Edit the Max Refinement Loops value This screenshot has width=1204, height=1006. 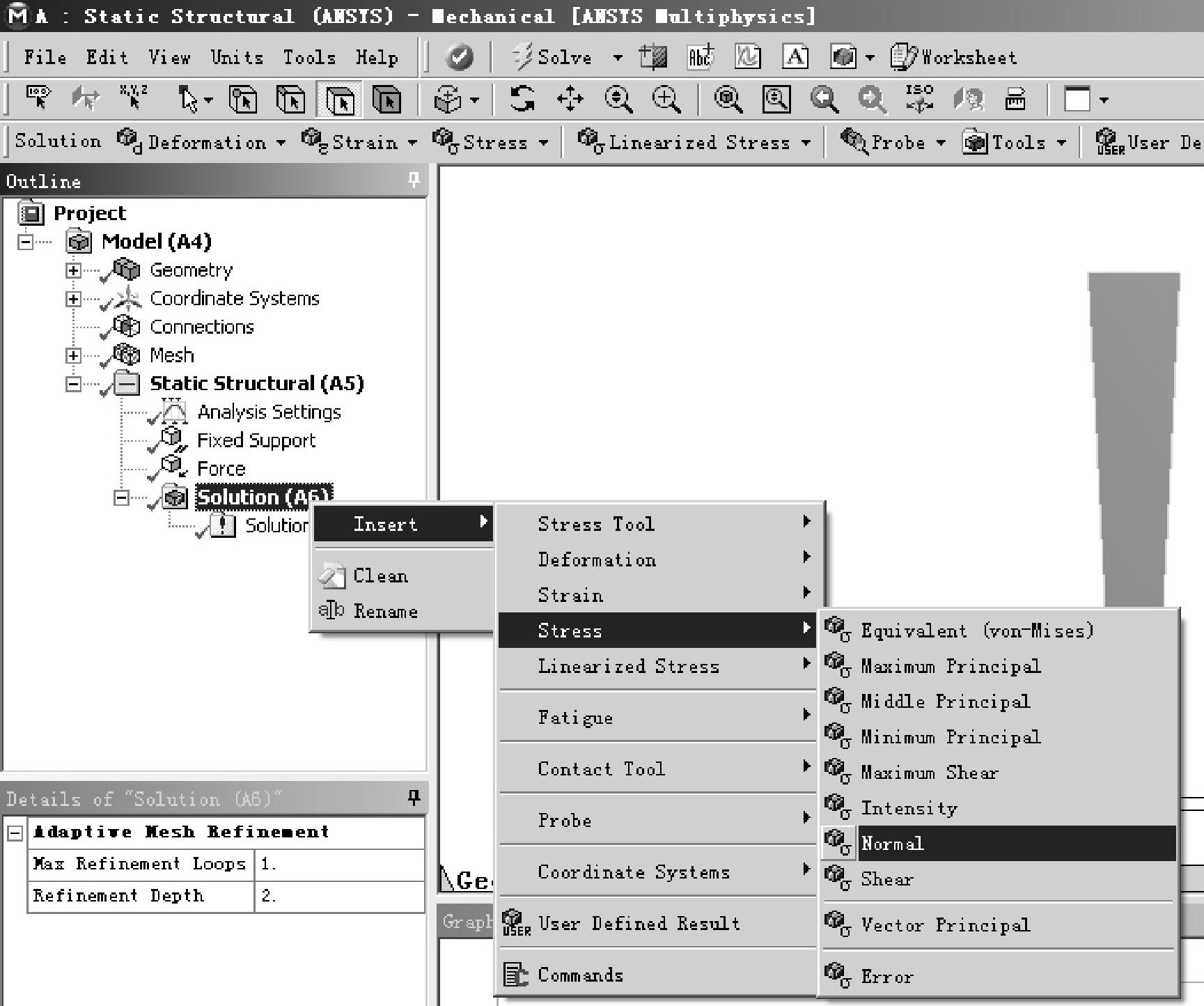[339, 864]
